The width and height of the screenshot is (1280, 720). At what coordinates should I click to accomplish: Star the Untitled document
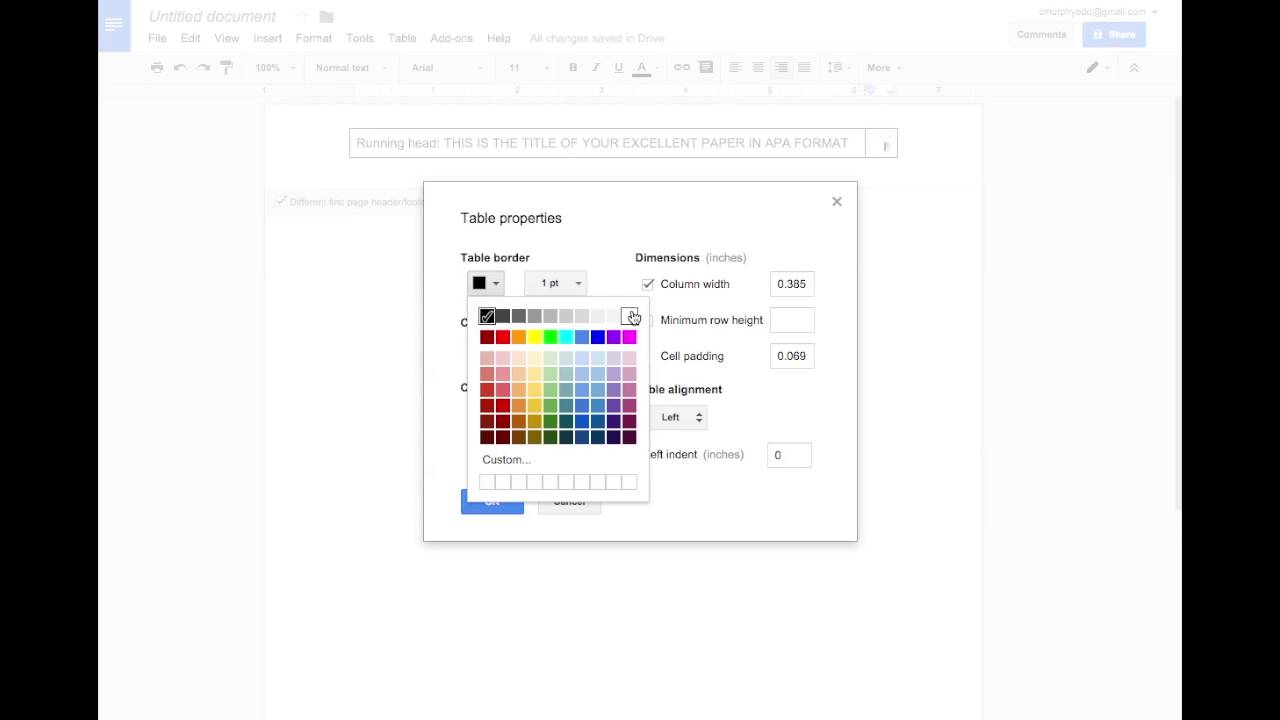(302, 17)
